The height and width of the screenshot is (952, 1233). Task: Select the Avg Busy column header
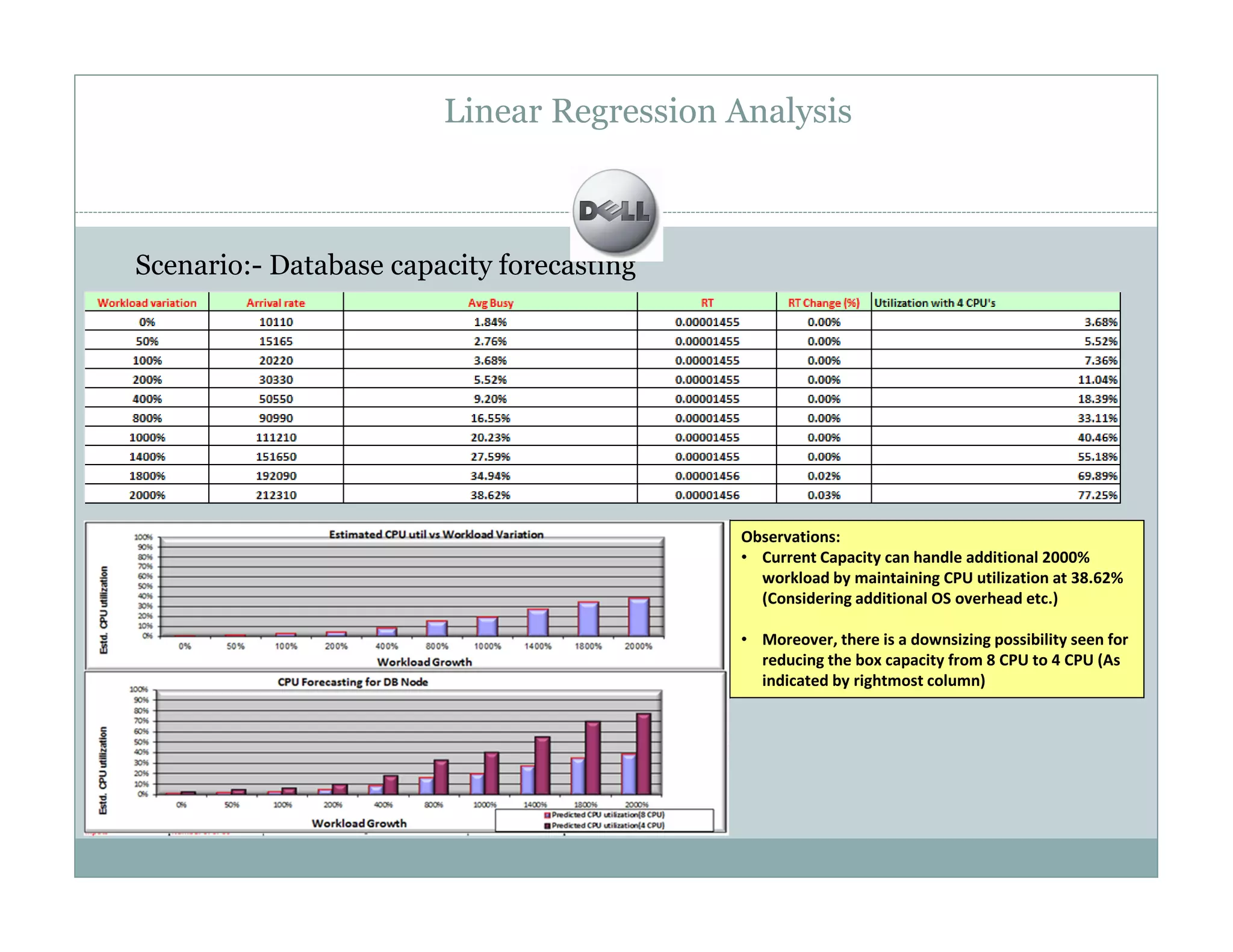(x=490, y=303)
